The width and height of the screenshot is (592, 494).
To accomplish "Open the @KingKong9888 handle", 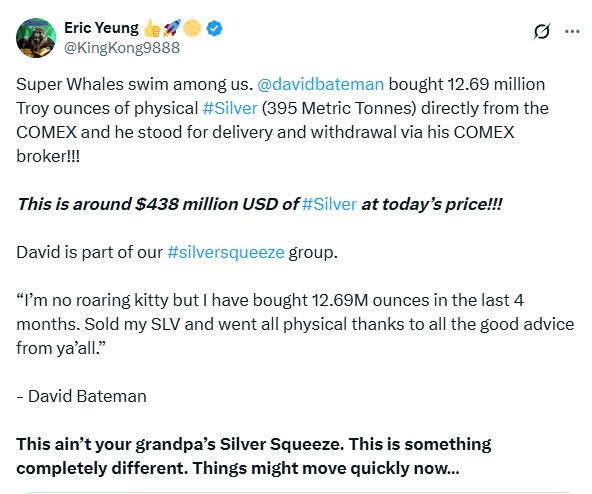I will [122, 48].
